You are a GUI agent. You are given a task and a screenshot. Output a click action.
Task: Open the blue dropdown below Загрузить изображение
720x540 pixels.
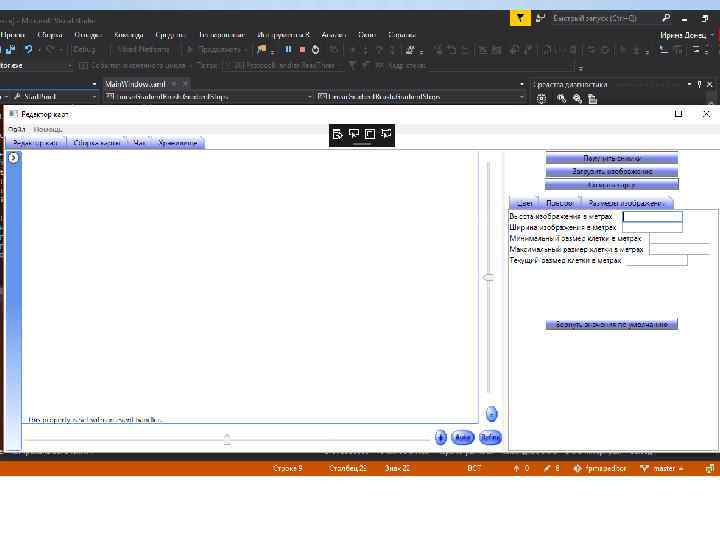click(611, 185)
